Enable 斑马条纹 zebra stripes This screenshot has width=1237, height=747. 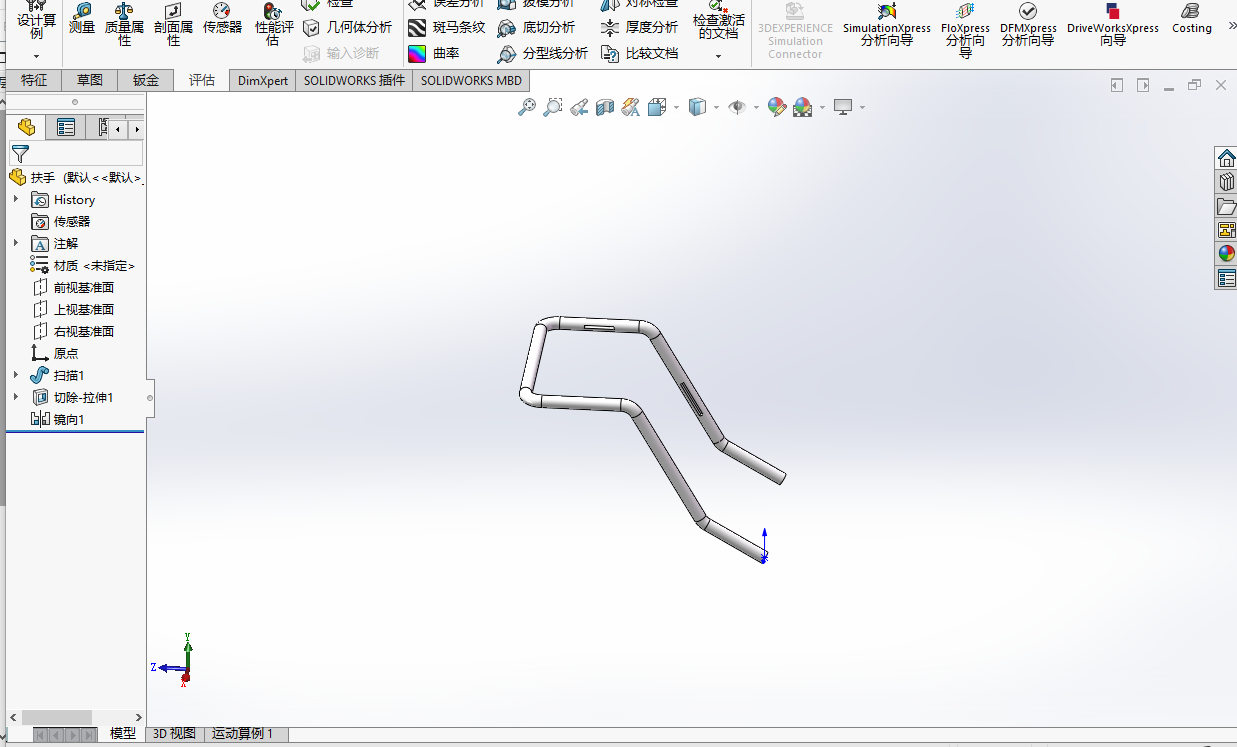[x=447, y=27]
